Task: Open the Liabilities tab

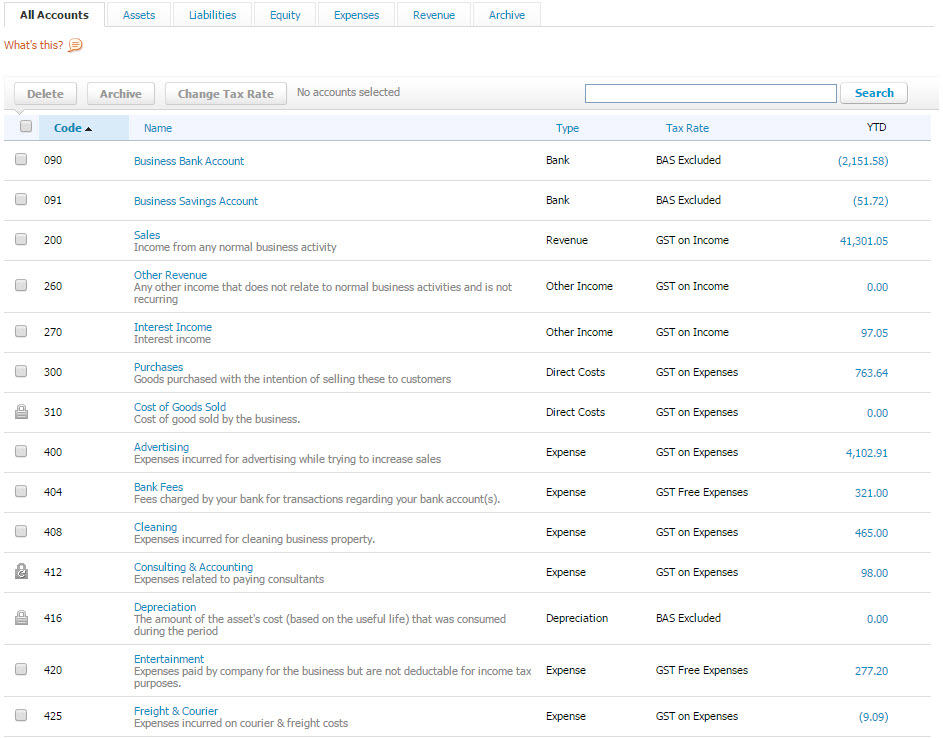Action: (212, 14)
